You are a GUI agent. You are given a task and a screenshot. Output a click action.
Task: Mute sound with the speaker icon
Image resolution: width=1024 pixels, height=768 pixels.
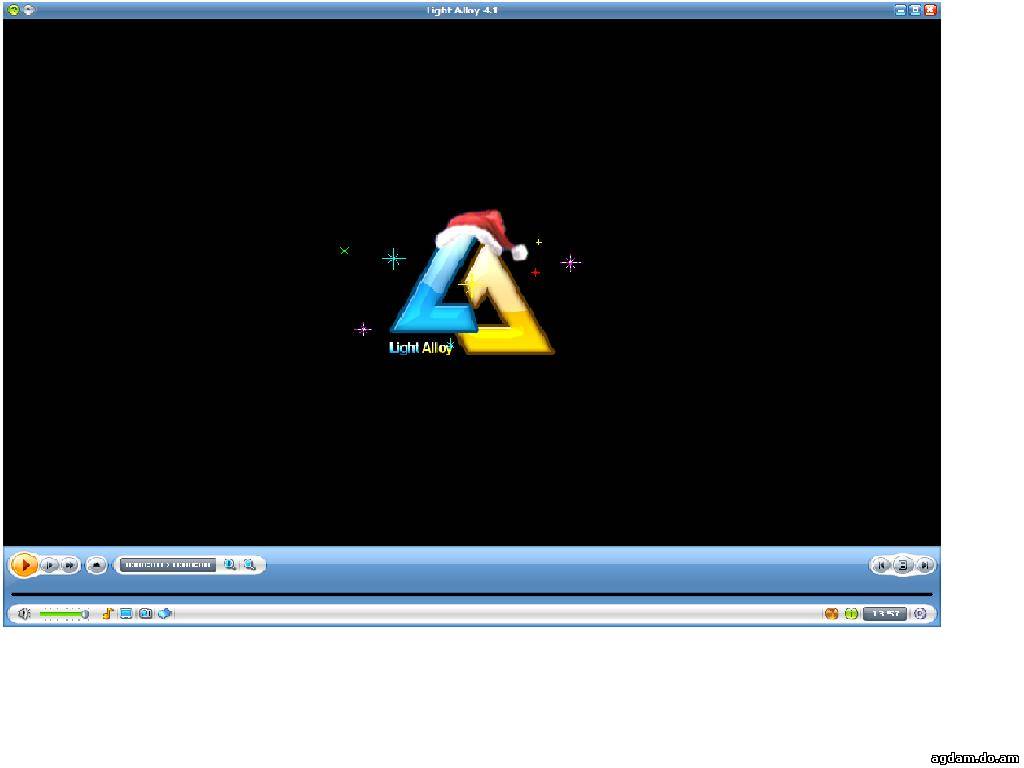coord(25,614)
